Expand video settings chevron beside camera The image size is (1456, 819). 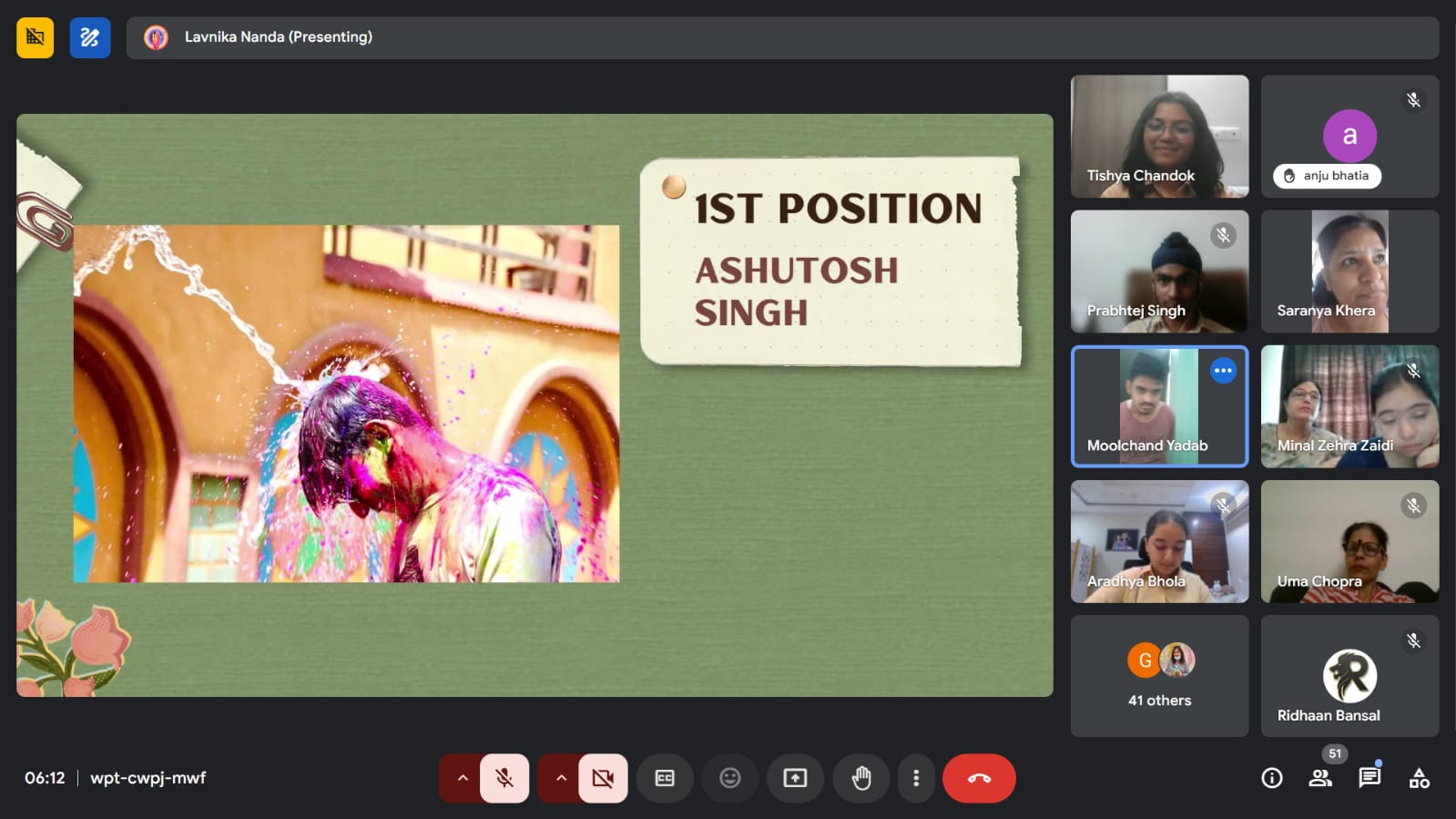click(561, 778)
